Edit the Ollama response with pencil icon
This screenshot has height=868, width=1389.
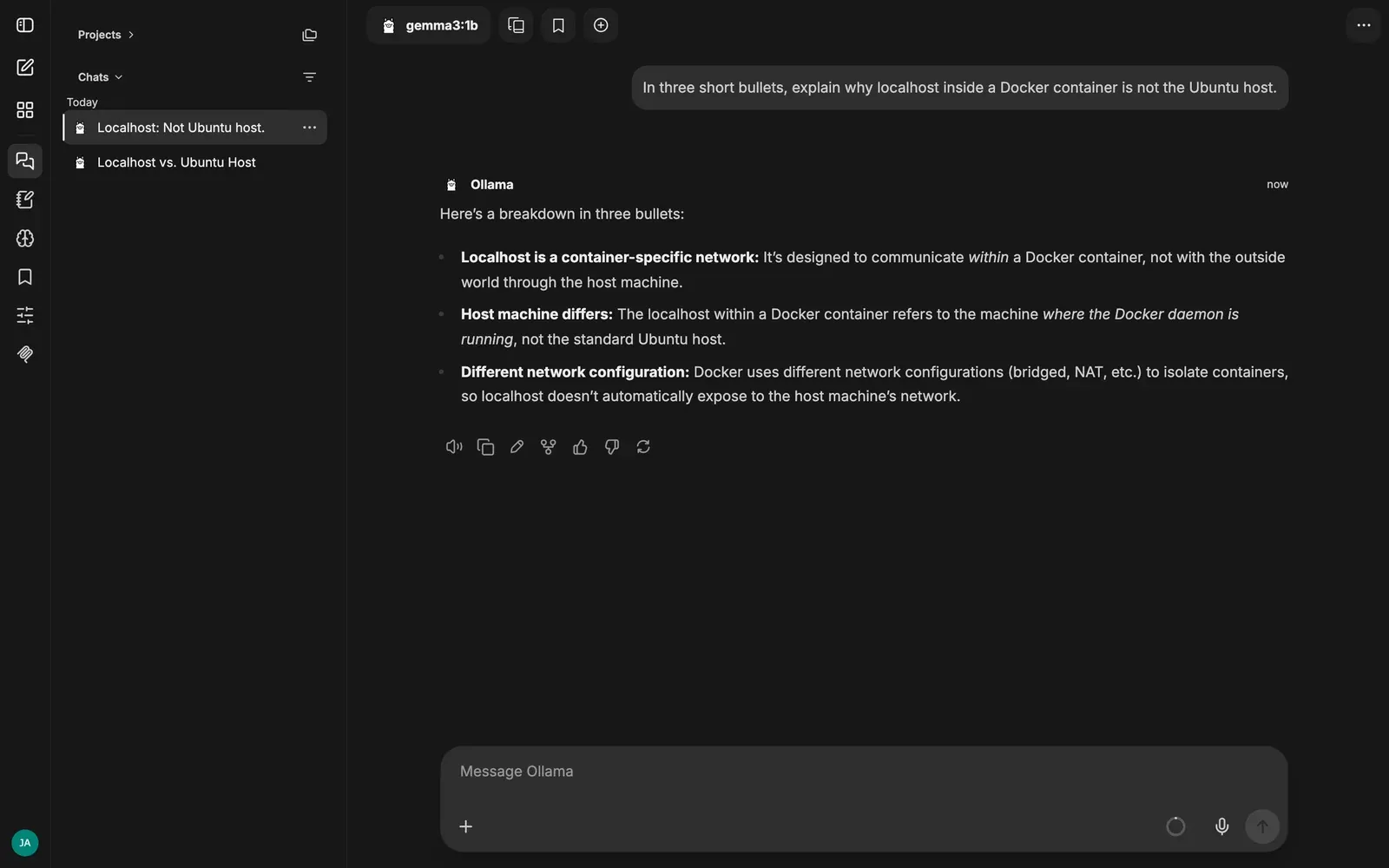(517, 447)
